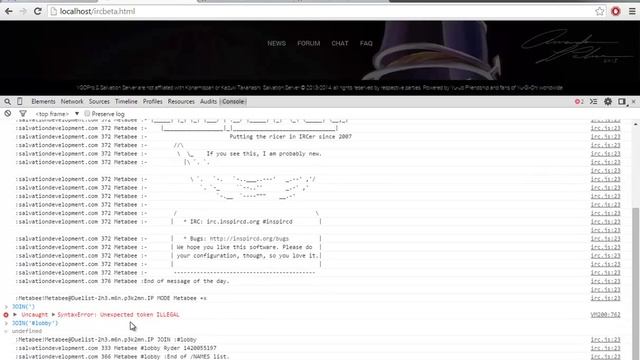640x360 pixels.
Task: Open the Sources tab
Action: tap(99, 102)
